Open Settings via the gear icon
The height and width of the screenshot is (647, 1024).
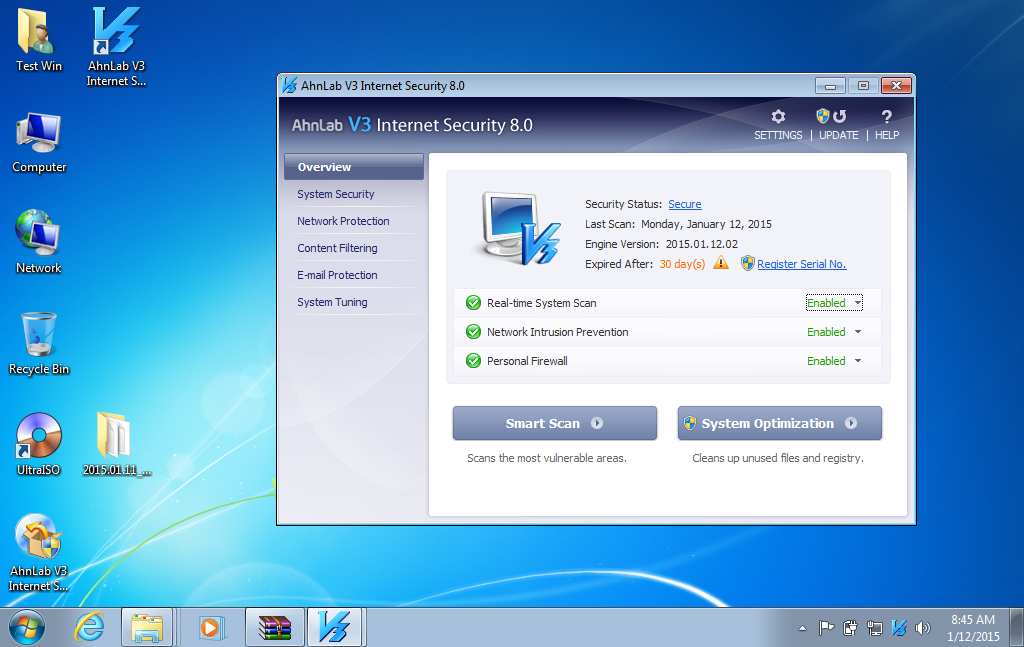tap(778, 117)
